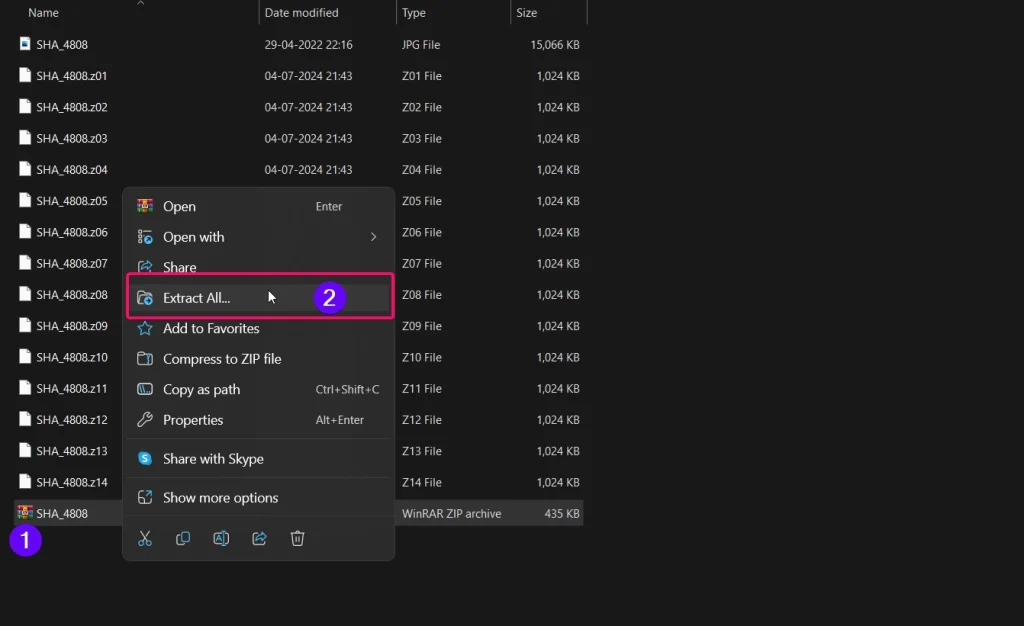Click the Skype logo icon
The image size is (1024, 626).
[x=145, y=459]
